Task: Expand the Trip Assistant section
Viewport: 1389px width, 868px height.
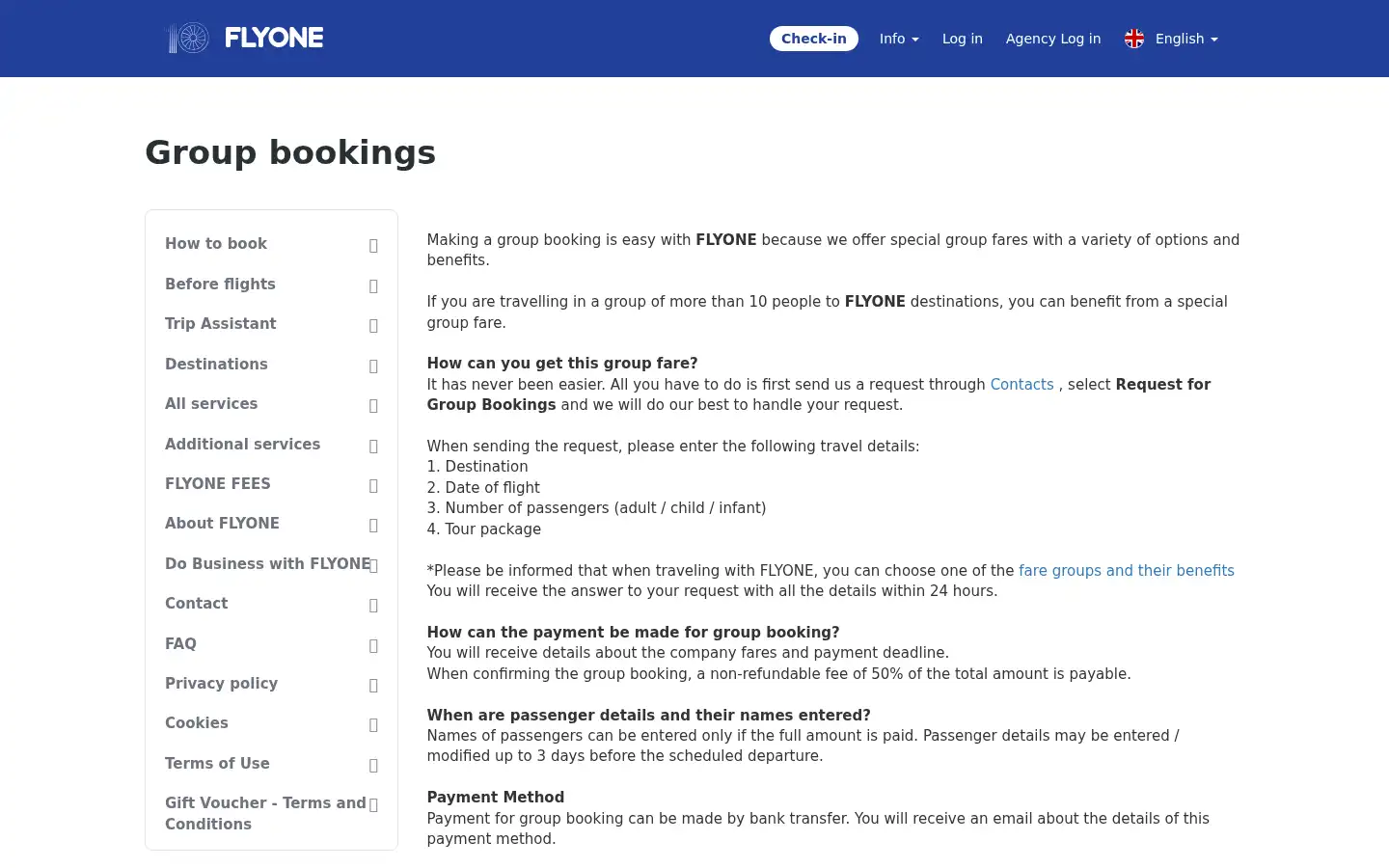Action: 271,324
